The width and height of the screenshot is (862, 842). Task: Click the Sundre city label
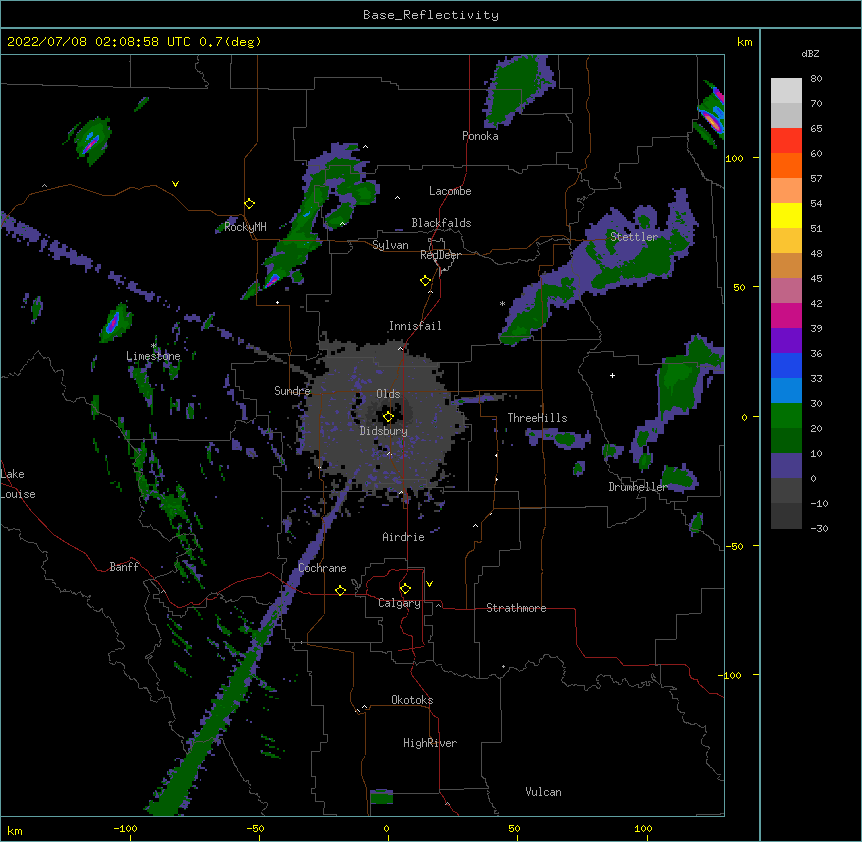(x=292, y=391)
